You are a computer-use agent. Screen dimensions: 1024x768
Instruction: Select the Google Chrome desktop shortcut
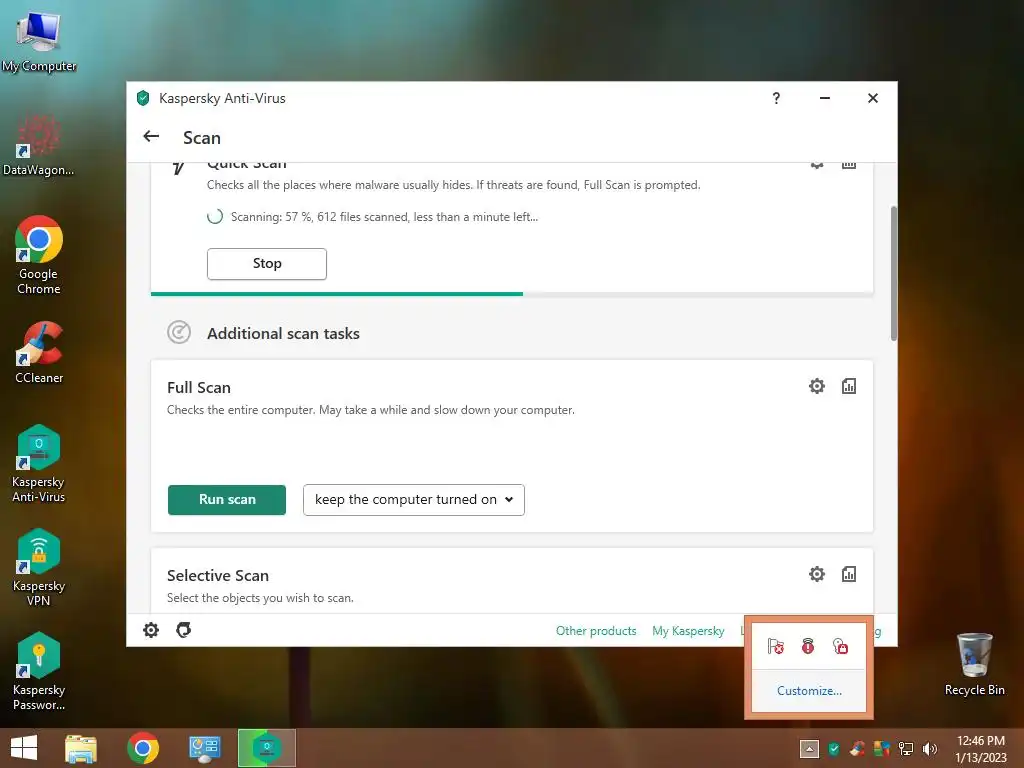pyautogui.click(x=39, y=255)
